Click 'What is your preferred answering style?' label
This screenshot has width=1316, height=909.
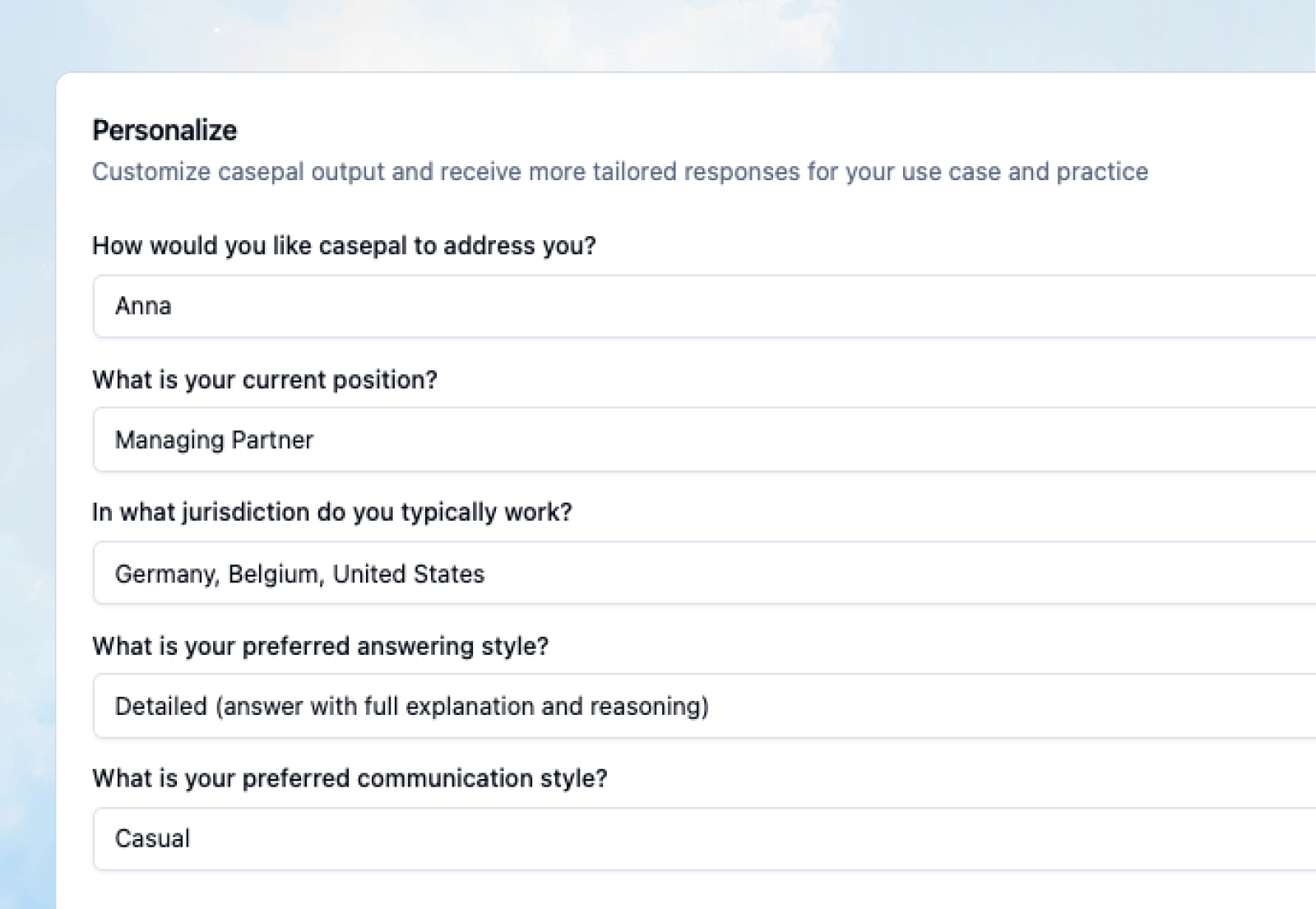pos(322,646)
